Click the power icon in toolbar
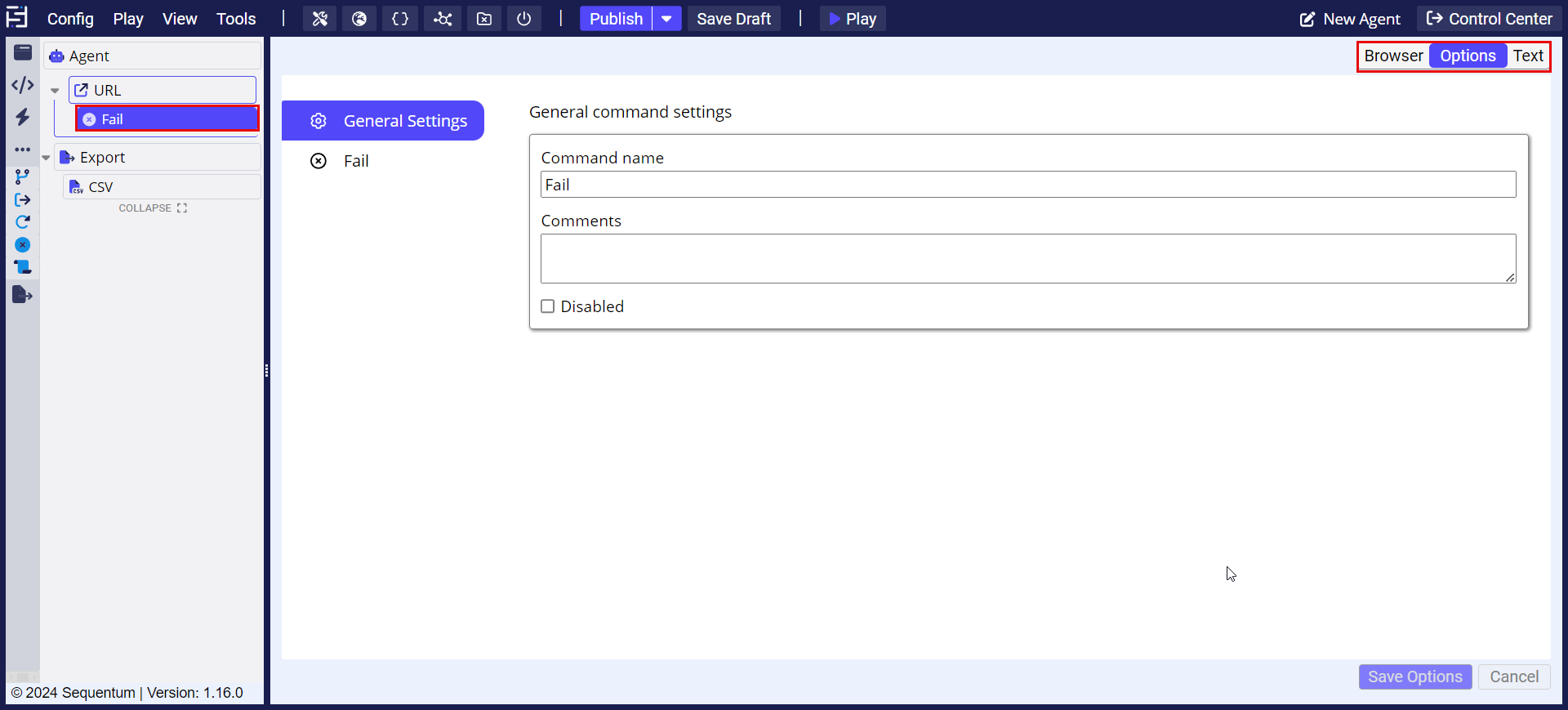 524,19
